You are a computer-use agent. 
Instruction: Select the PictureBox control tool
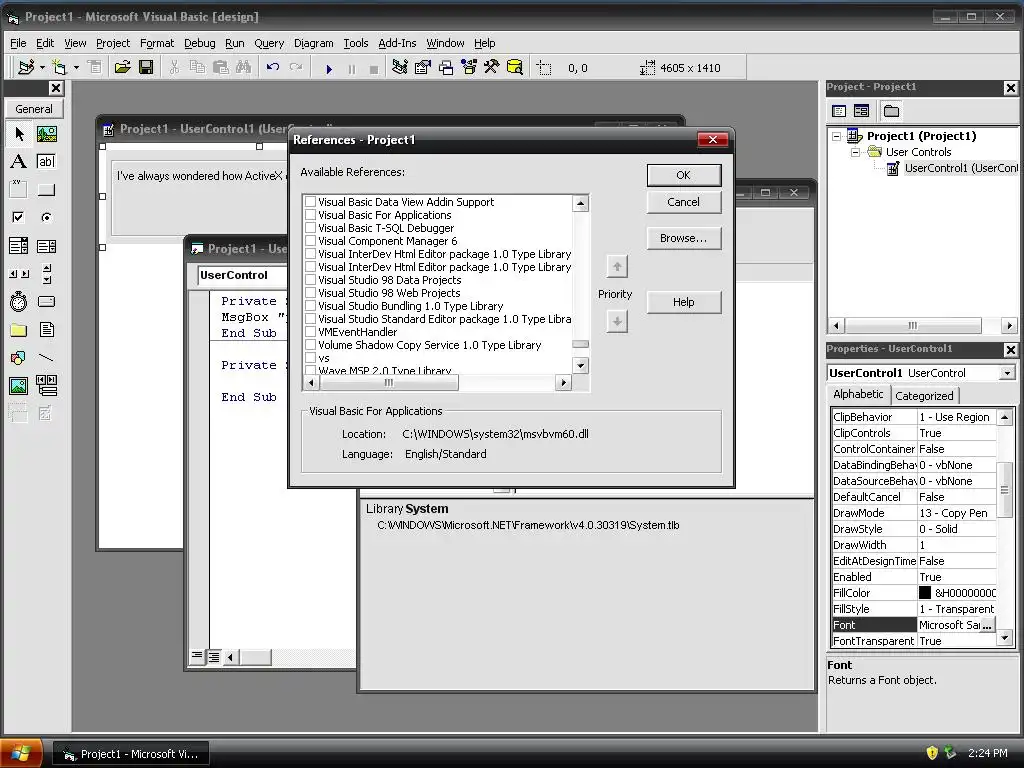[46, 134]
